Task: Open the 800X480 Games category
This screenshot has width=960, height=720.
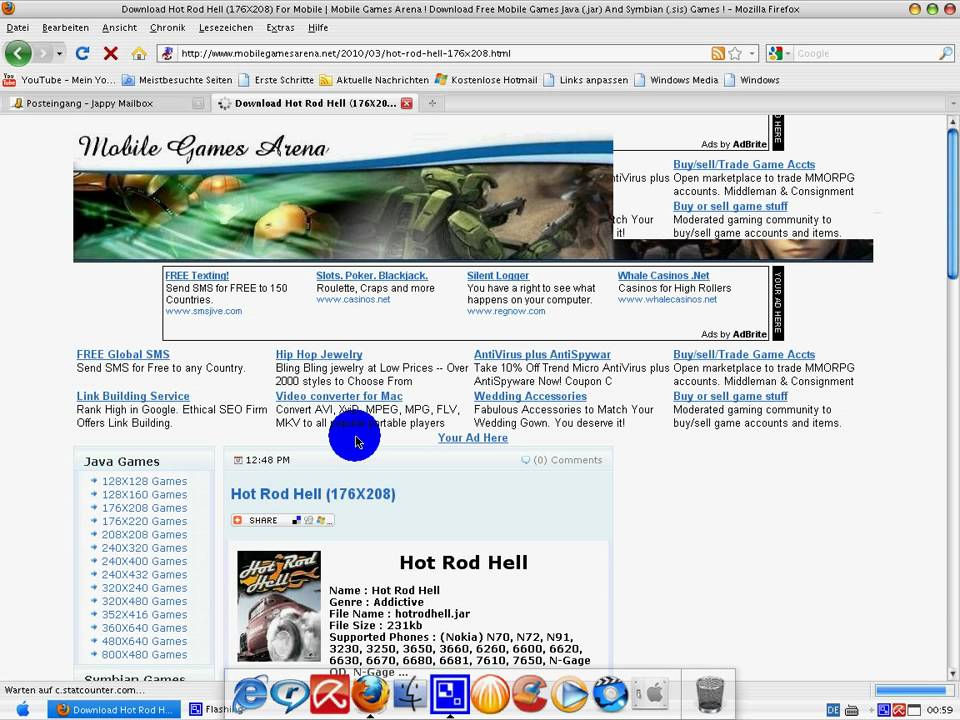Action: [144, 654]
